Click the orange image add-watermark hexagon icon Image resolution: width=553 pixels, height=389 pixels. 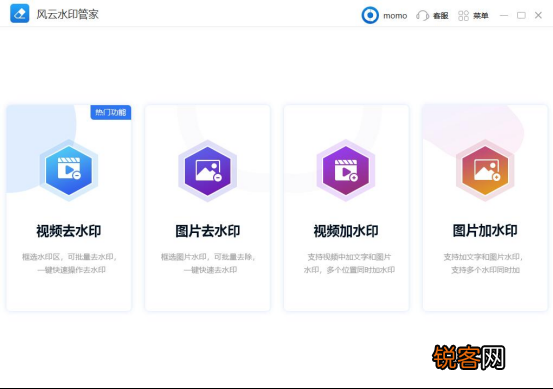485,171
